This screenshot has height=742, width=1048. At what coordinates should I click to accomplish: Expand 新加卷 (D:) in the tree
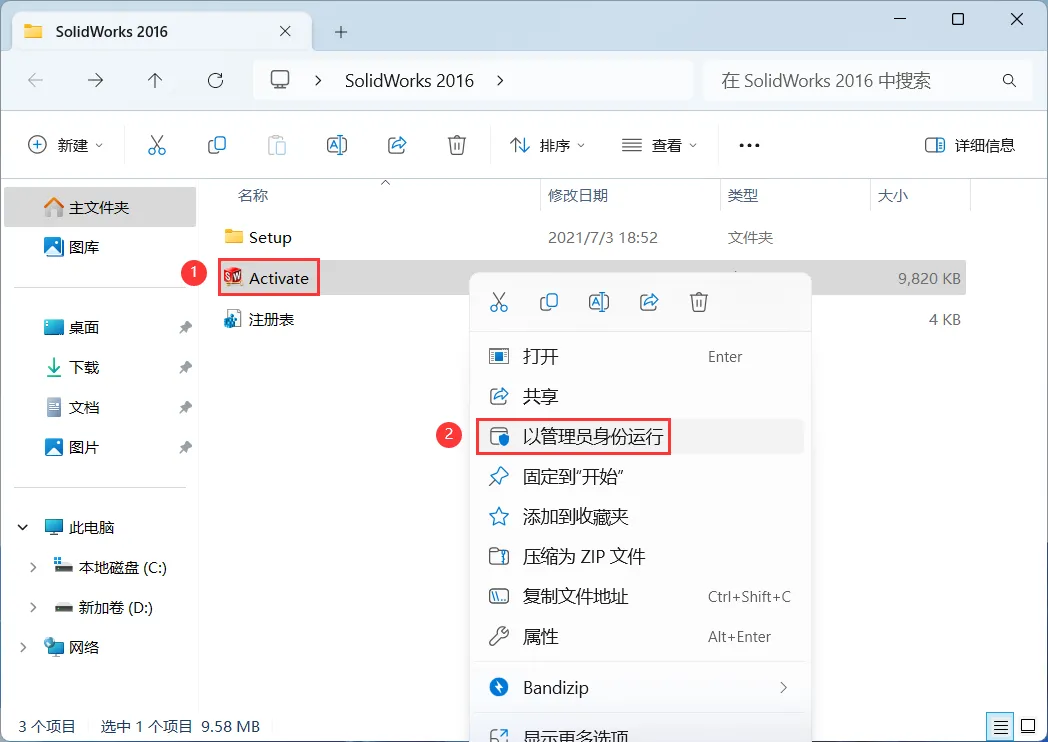33,608
